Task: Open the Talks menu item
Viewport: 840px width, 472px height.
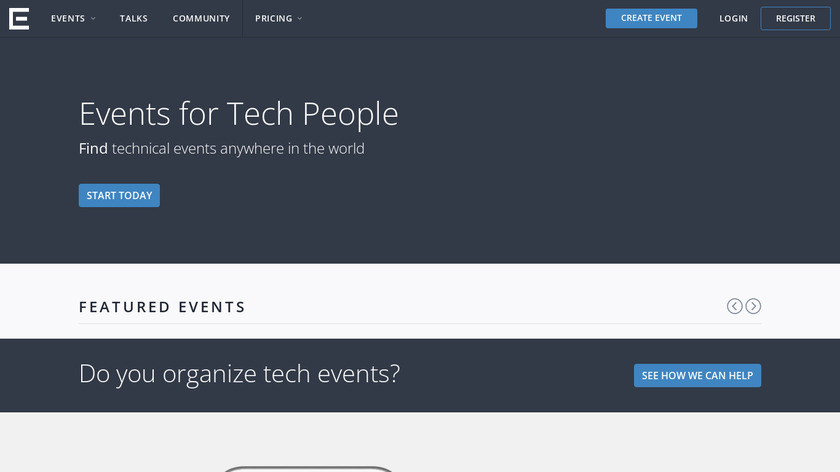Action: [133, 18]
